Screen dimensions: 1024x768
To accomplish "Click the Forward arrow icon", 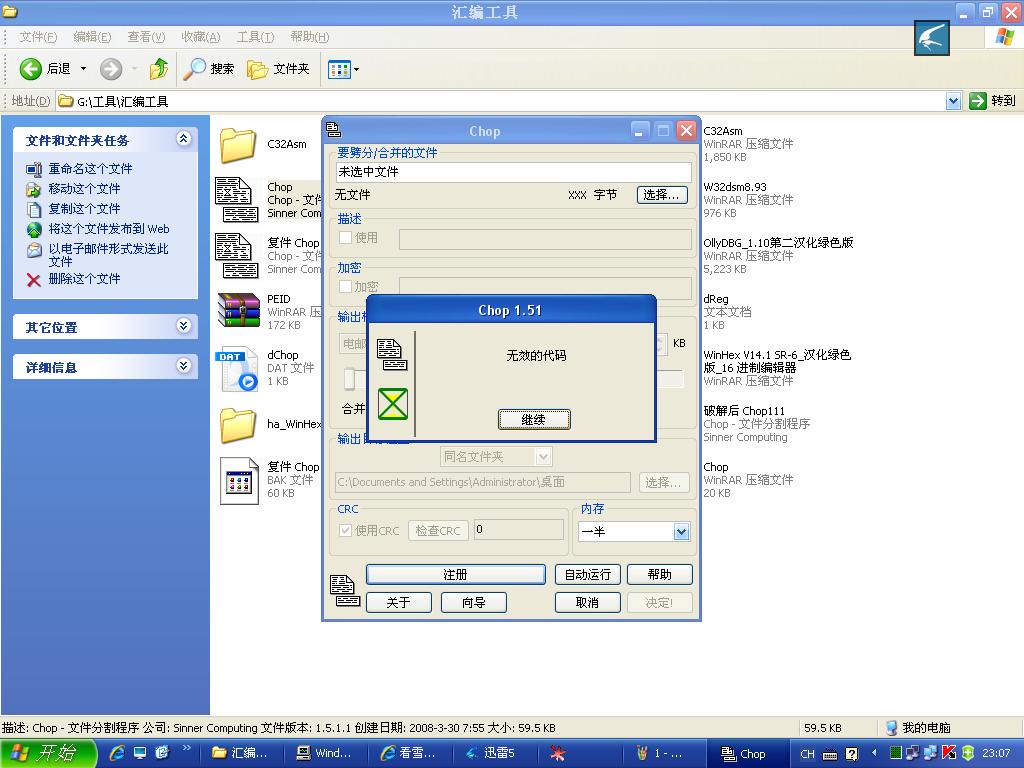I will [111, 69].
